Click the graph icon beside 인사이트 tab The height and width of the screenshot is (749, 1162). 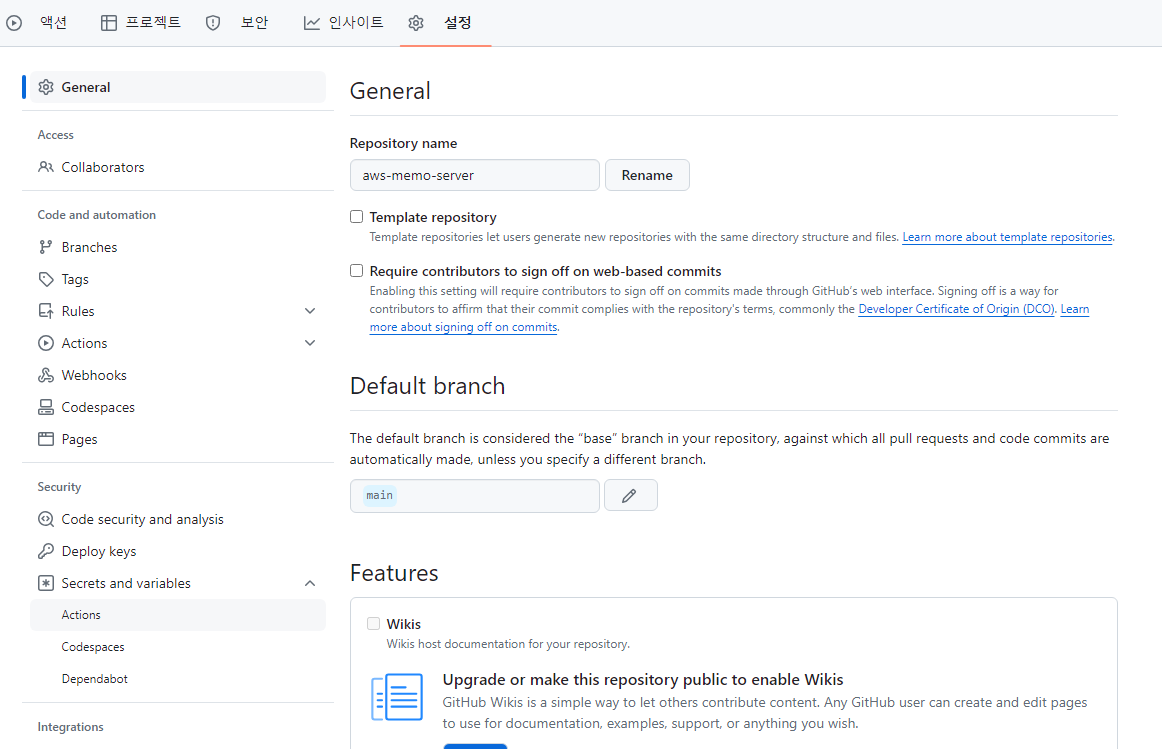tap(312, 23)
